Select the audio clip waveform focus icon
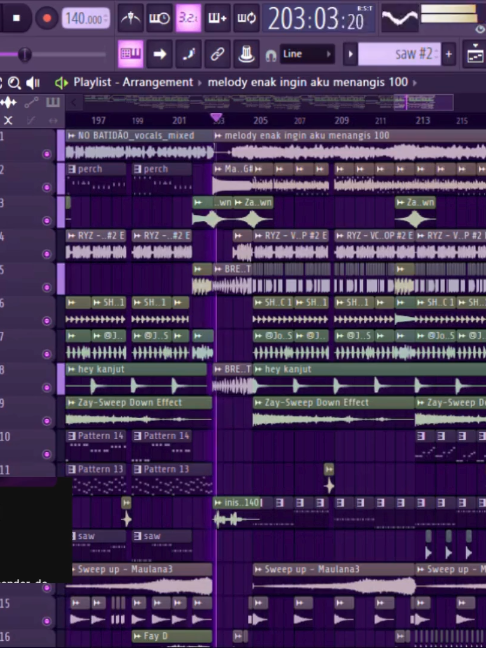The width and height of the screenshot is (486, 648). [x=9, y=102]
